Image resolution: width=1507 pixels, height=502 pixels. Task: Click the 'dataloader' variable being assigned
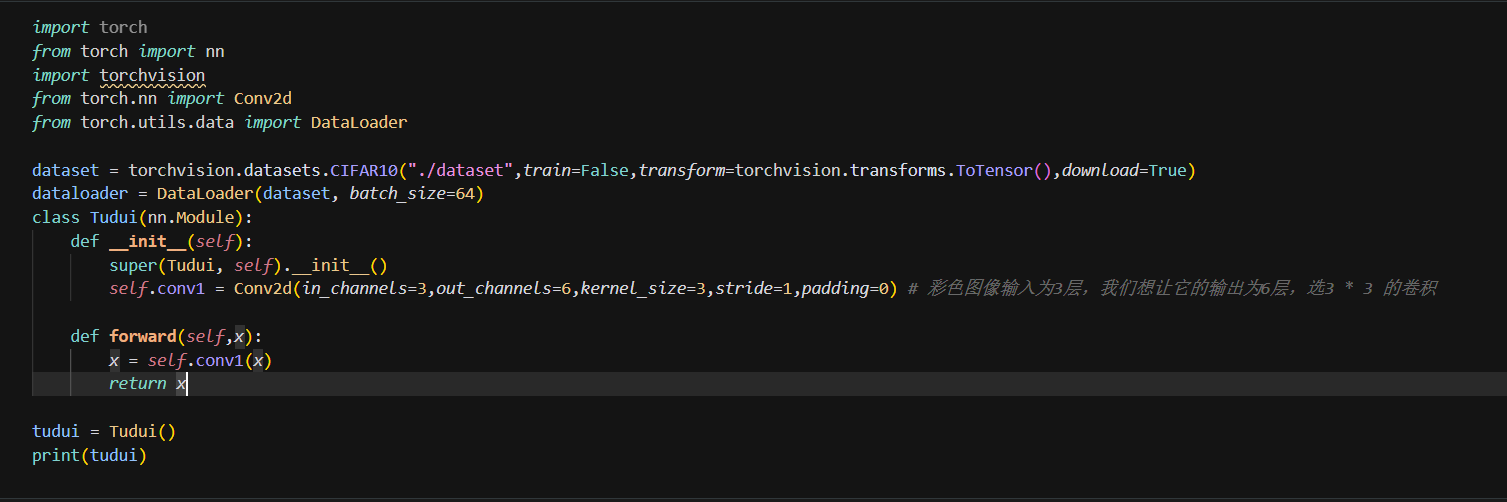click(80, 195)
